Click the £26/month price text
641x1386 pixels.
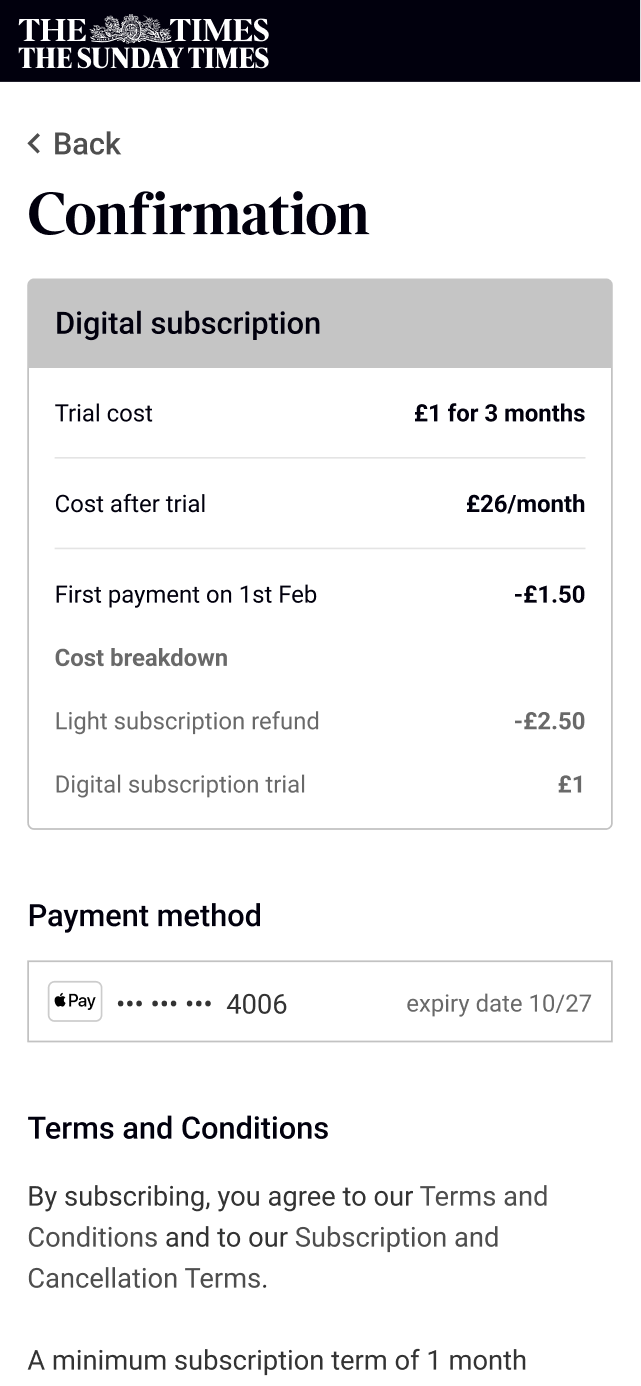[x=525, y=504]
